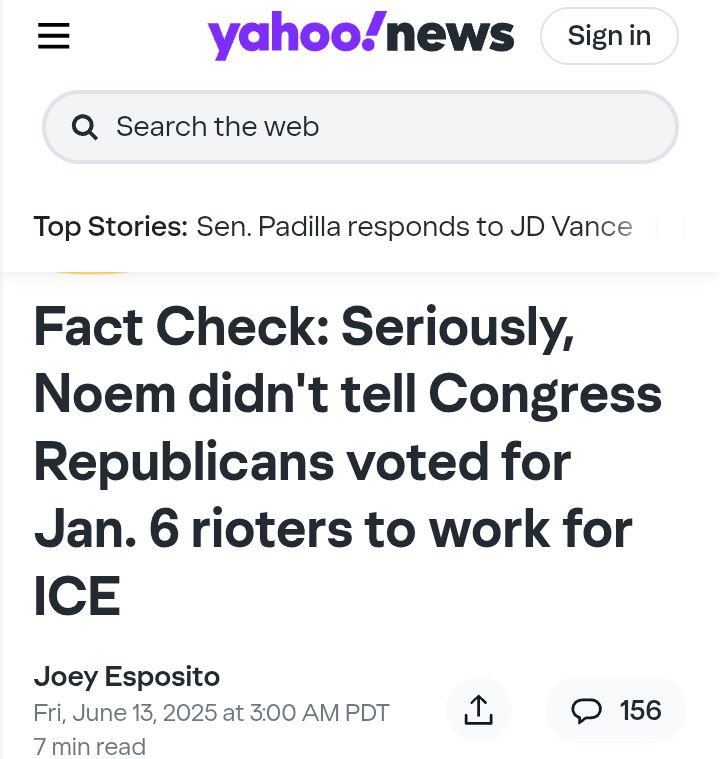Click the 156 comment count
720x759 pixels.
coord(641,711)
